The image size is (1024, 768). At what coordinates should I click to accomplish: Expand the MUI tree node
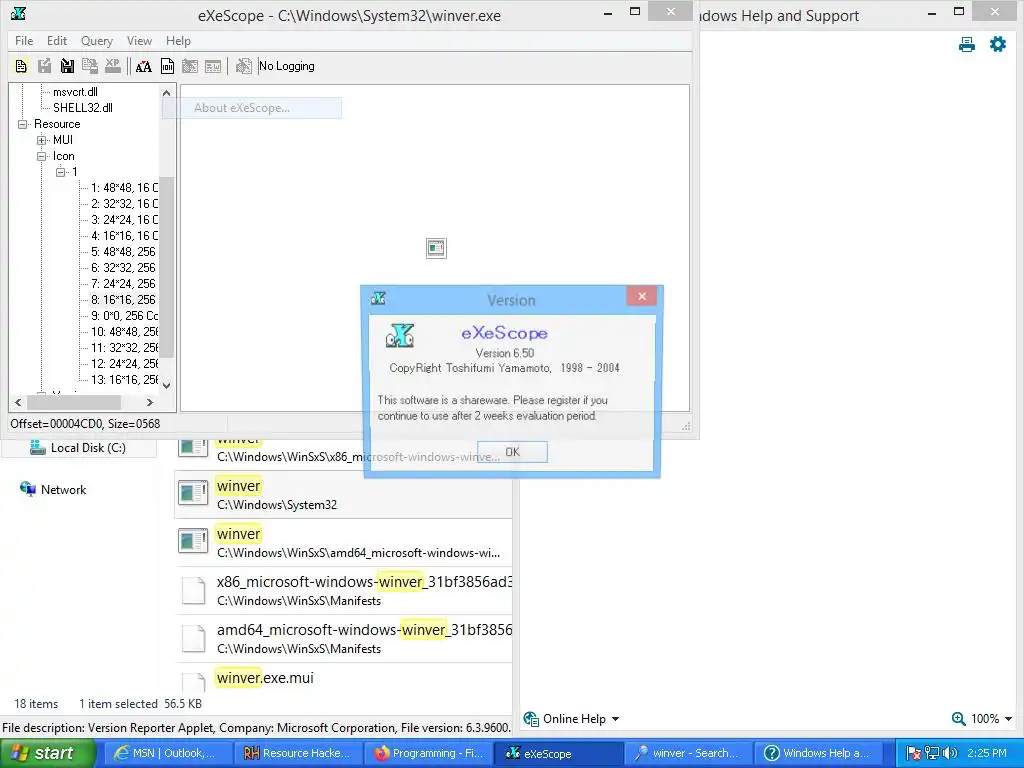41,140
